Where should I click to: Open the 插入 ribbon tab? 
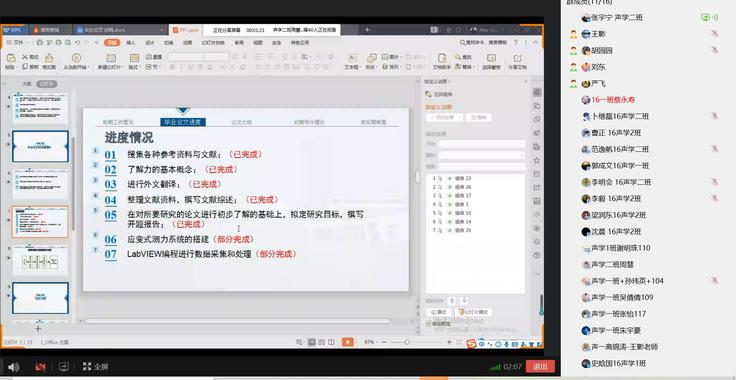tap(131, 42)
